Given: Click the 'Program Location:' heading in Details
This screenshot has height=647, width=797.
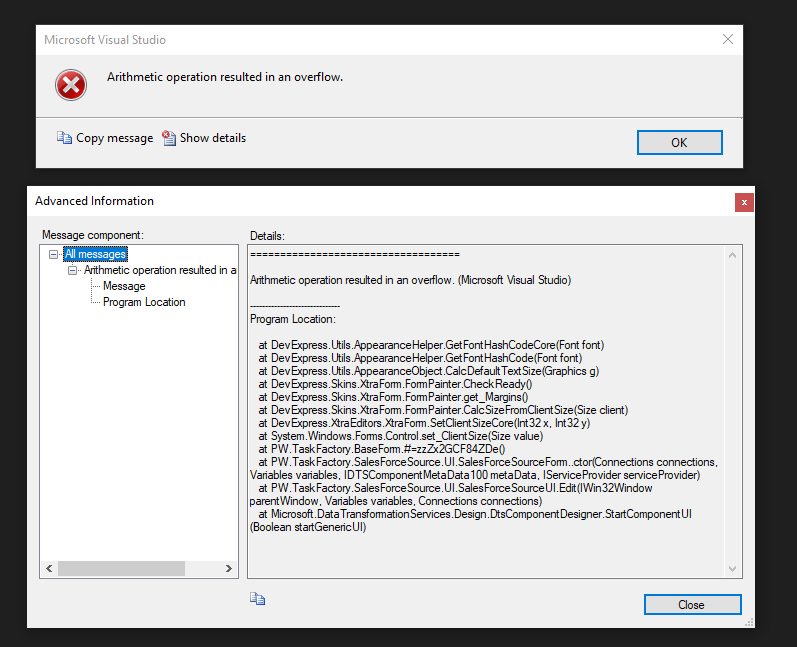Looking at the screenshot, I should point(293,319).
